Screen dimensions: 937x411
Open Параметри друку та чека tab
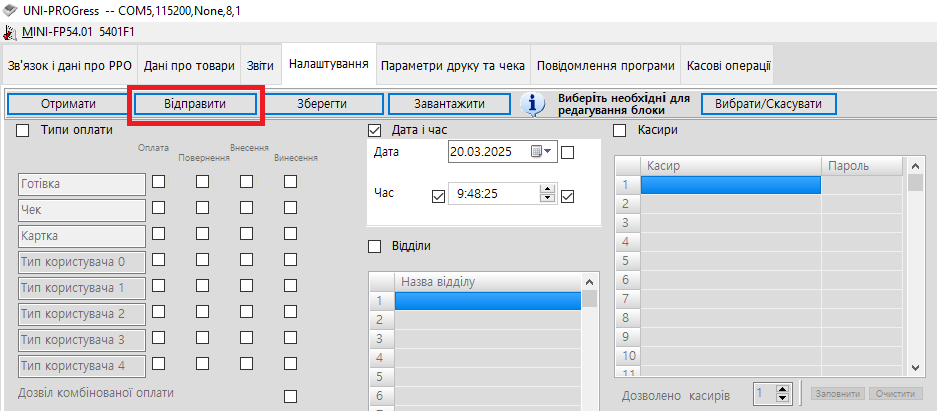pyautogui.click(x=453, y=66)
